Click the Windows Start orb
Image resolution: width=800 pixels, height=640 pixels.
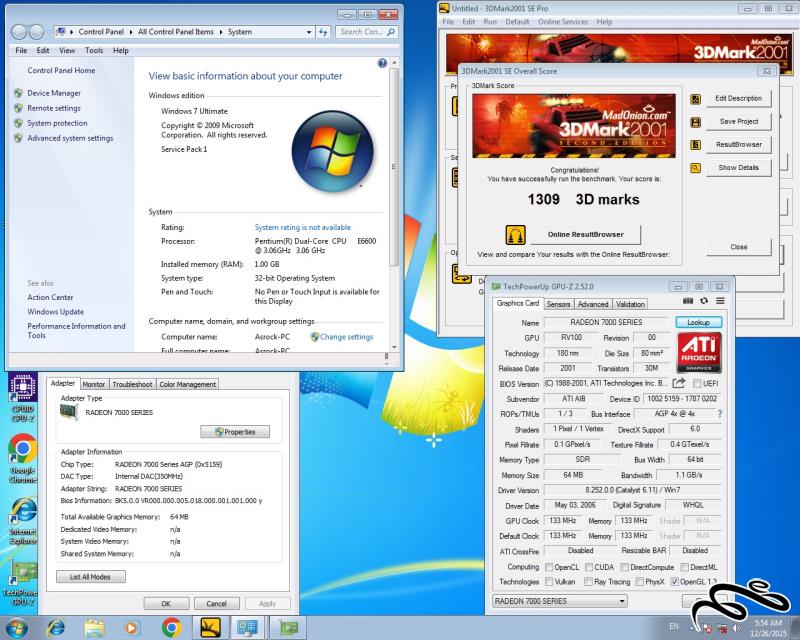[17, 627]
